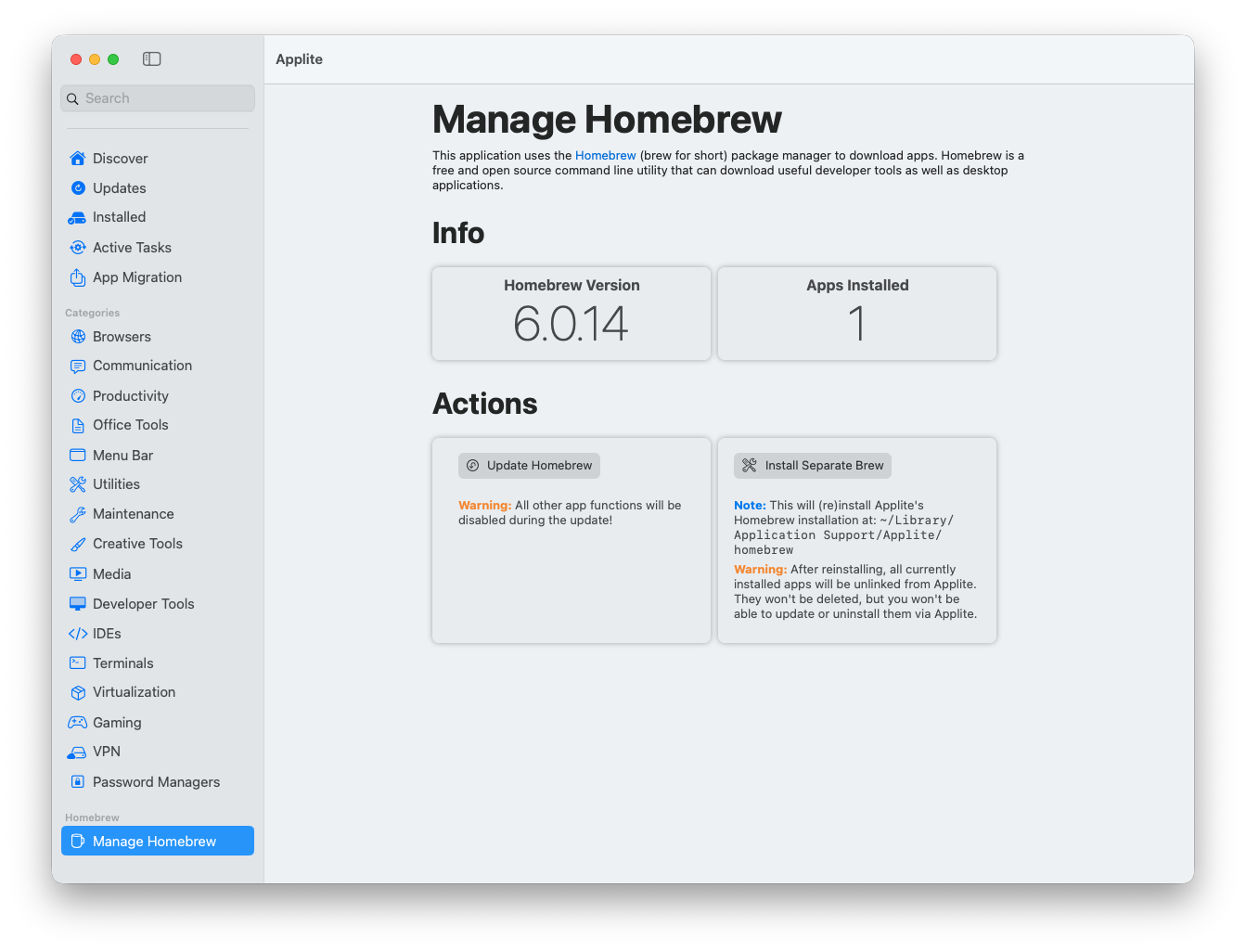Click the Gaming controller icon
The height and width of the screenshot is (952, 1246).
[78, 723]
